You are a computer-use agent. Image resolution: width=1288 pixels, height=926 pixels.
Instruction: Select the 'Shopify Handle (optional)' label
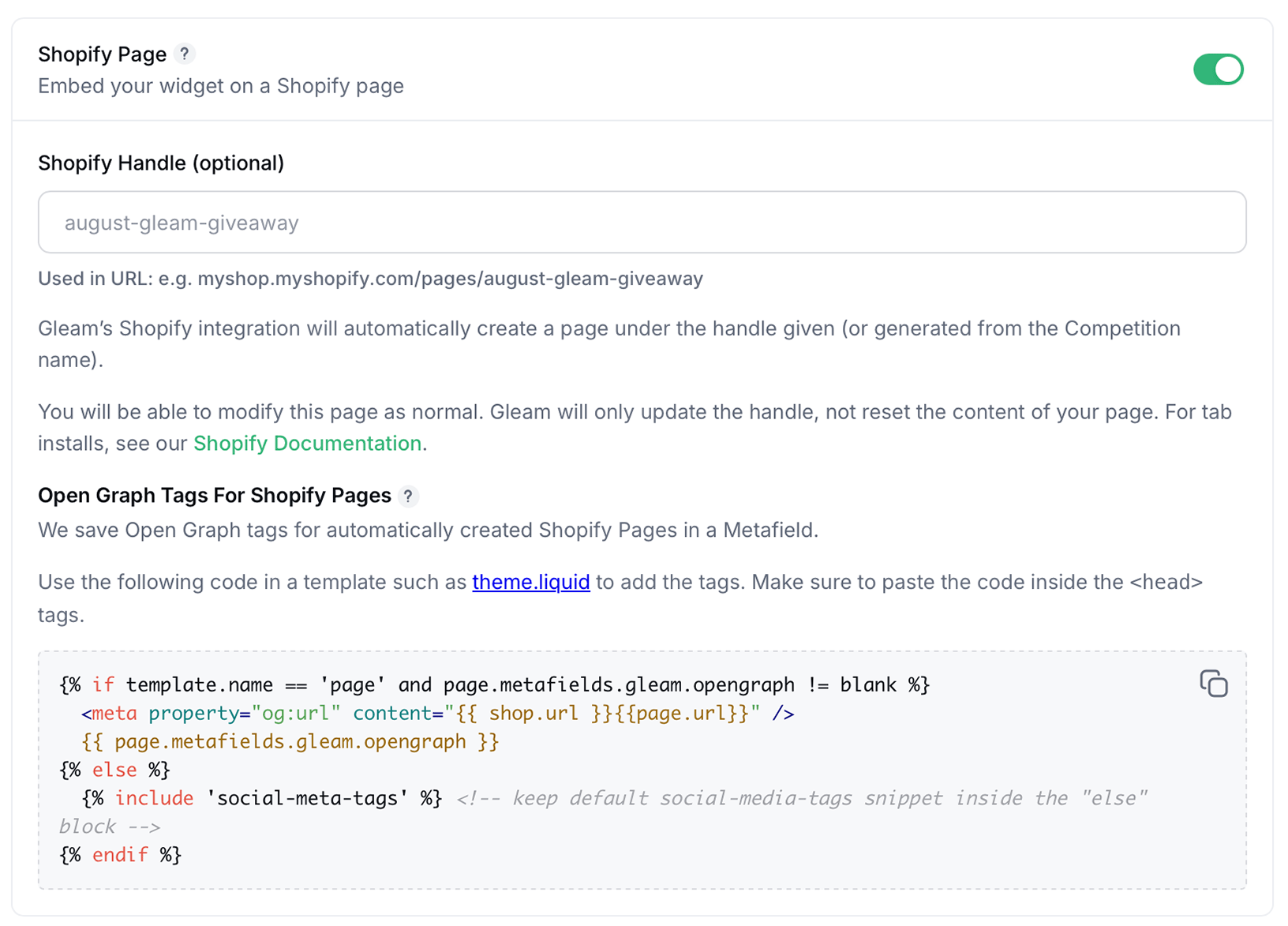[161, 163]
